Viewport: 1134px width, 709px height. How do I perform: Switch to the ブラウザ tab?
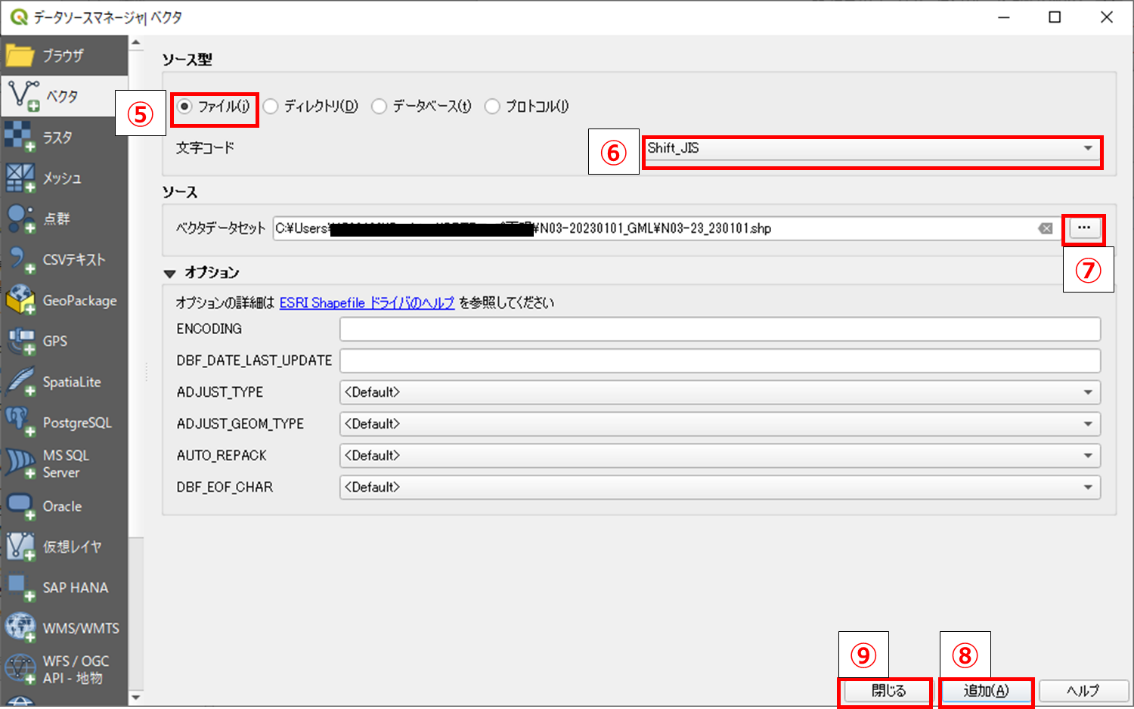[x=63, y=55]
